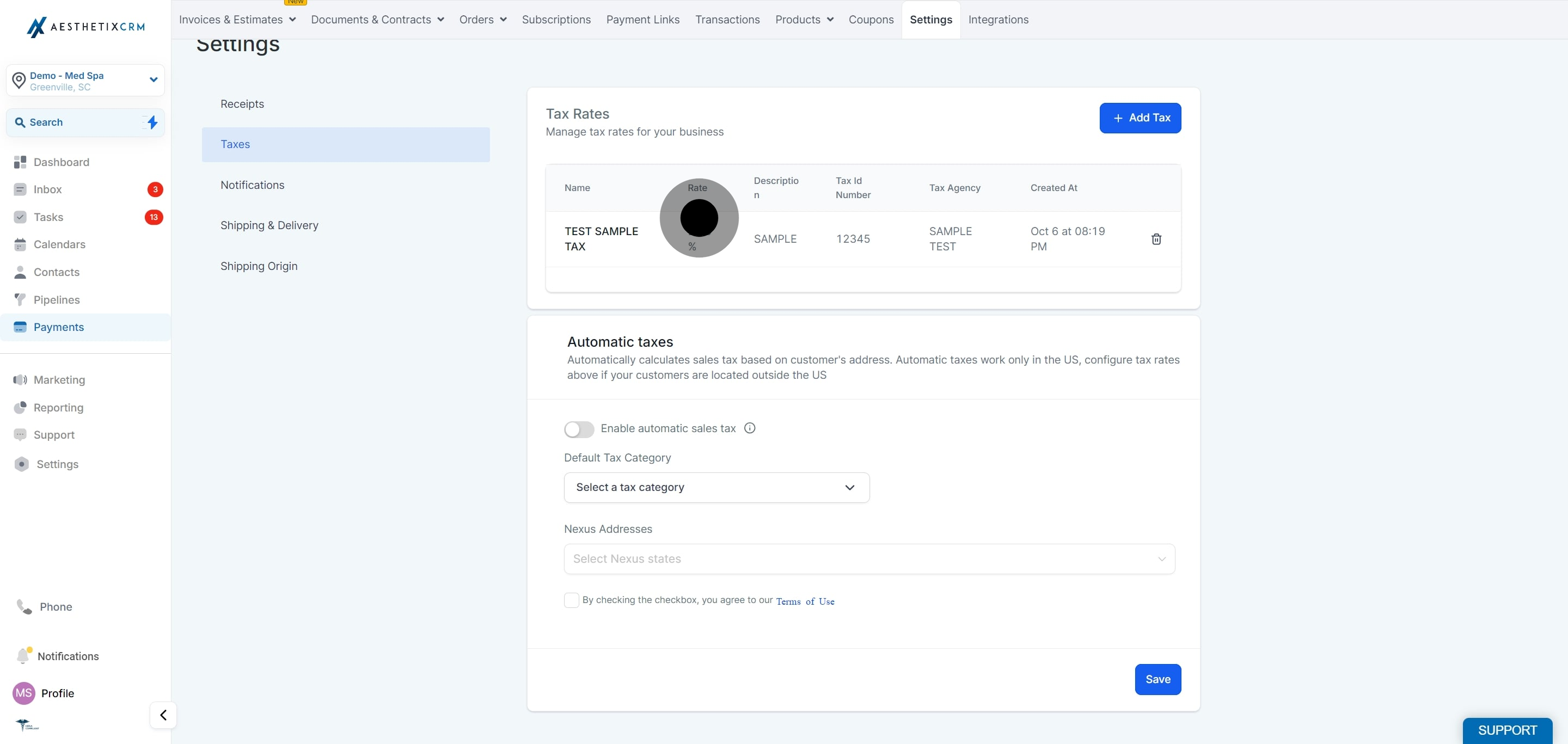Click the SAMPLE description cell
The height and width of the screenshot is (744, 1568).
tap(775, 239)
